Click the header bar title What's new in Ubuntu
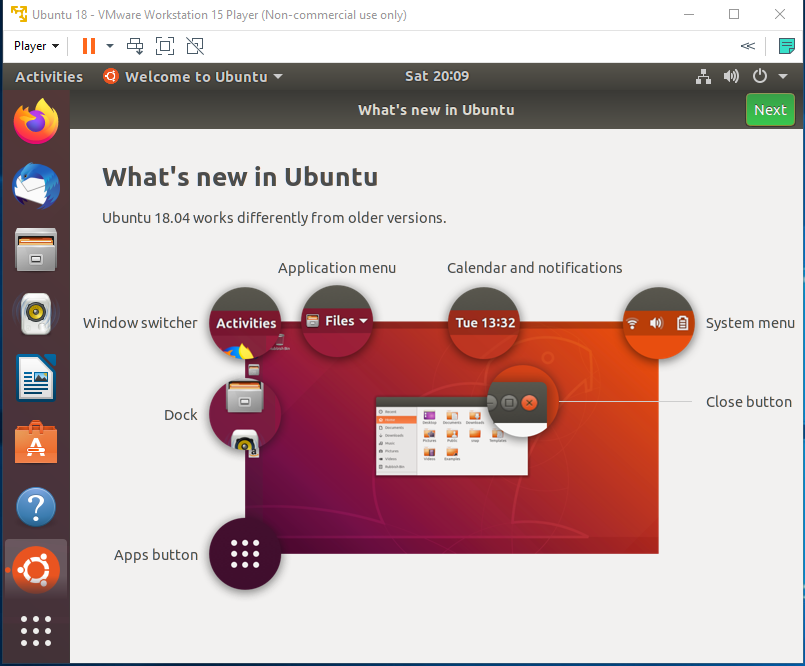 point(436,110)
